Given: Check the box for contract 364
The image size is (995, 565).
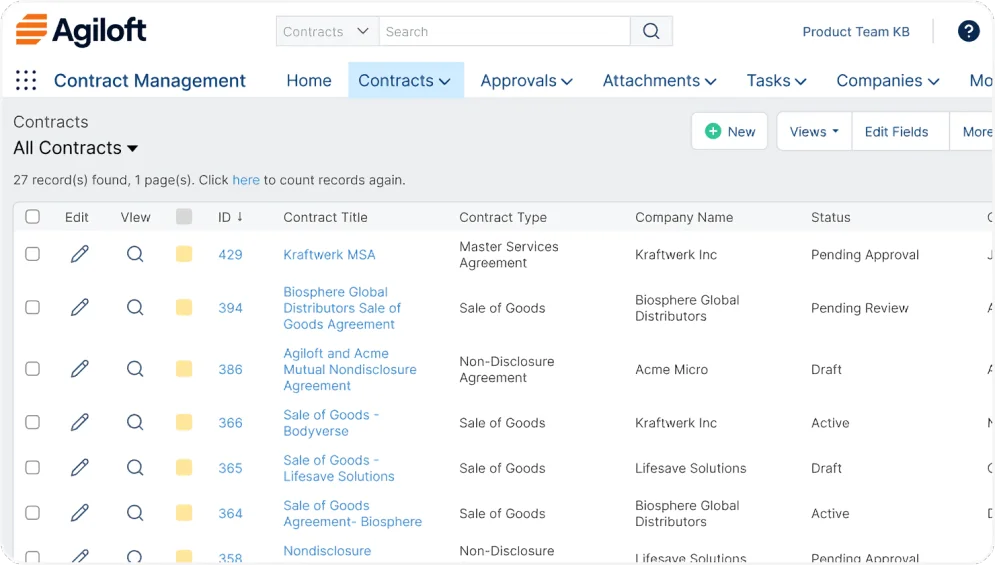Looking at the screenshot, I should click(32, 513).
